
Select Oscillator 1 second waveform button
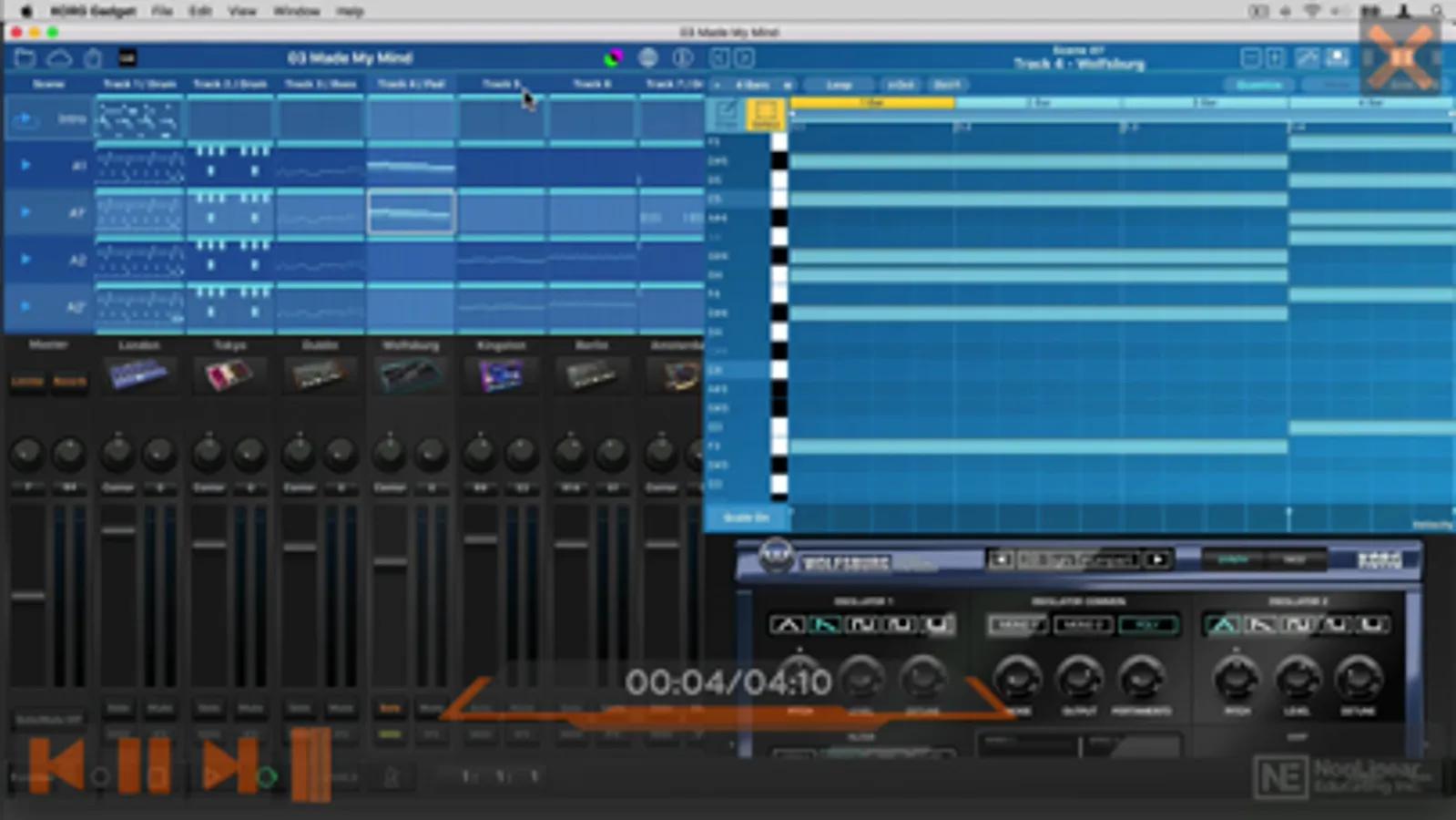point(825,625)
